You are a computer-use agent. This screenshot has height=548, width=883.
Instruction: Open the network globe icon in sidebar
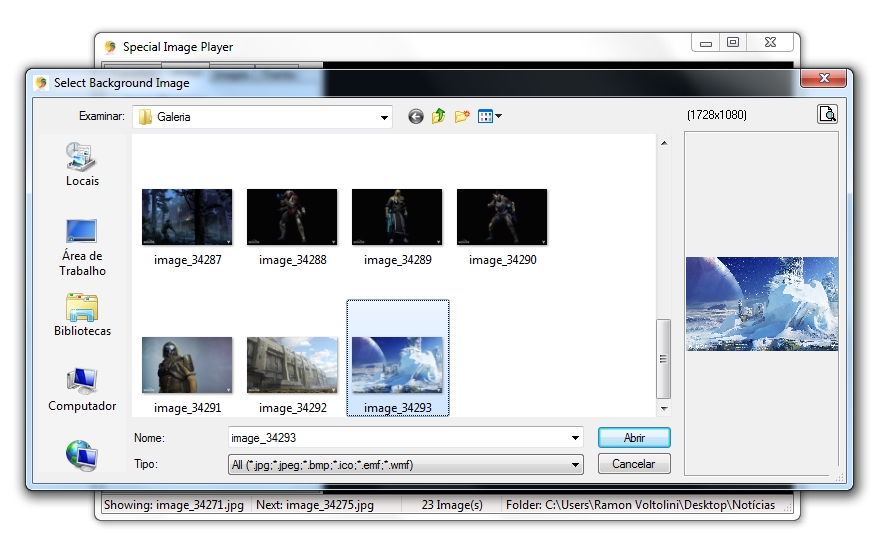click(82, 455)
